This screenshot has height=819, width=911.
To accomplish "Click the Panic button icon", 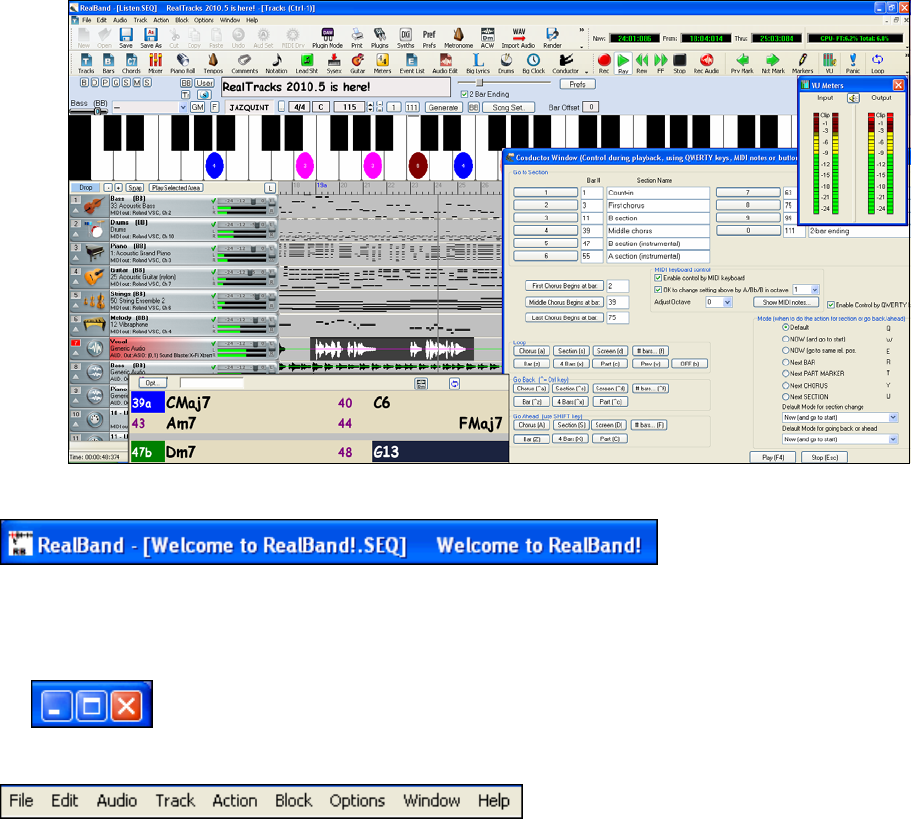I will click(x=852, y=63).
